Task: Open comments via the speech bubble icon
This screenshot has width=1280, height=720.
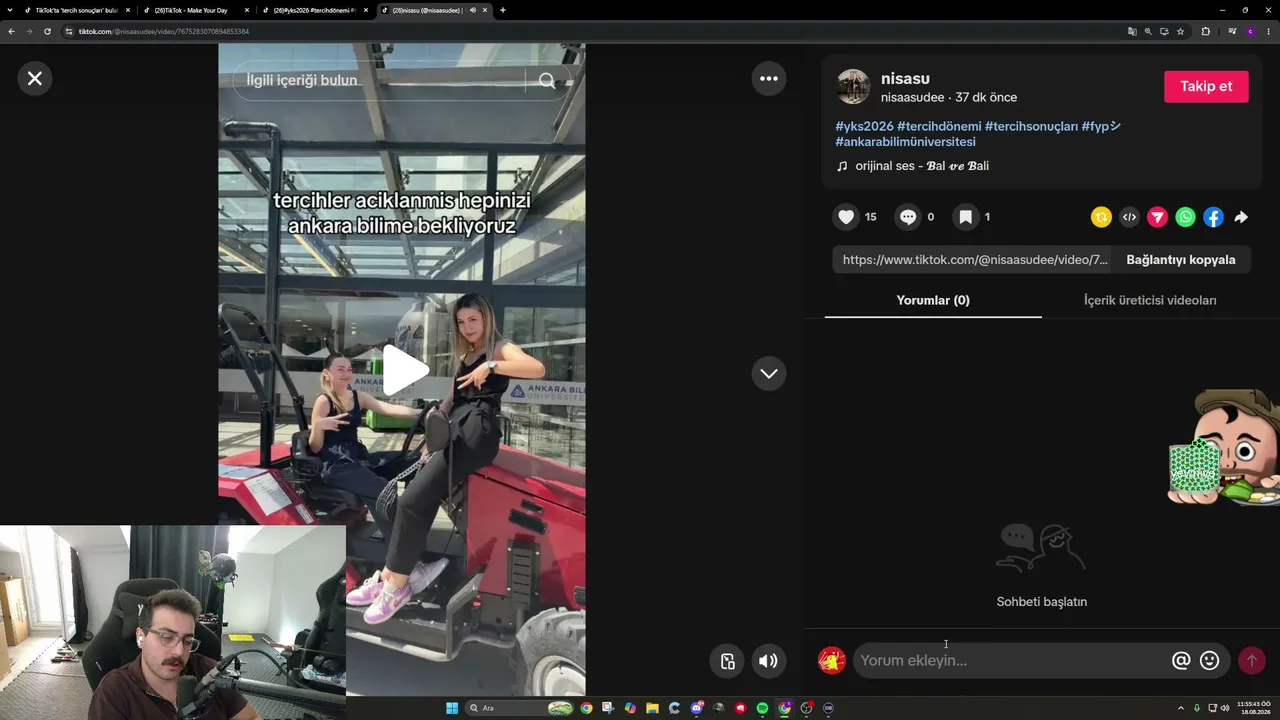Action: 908,217
